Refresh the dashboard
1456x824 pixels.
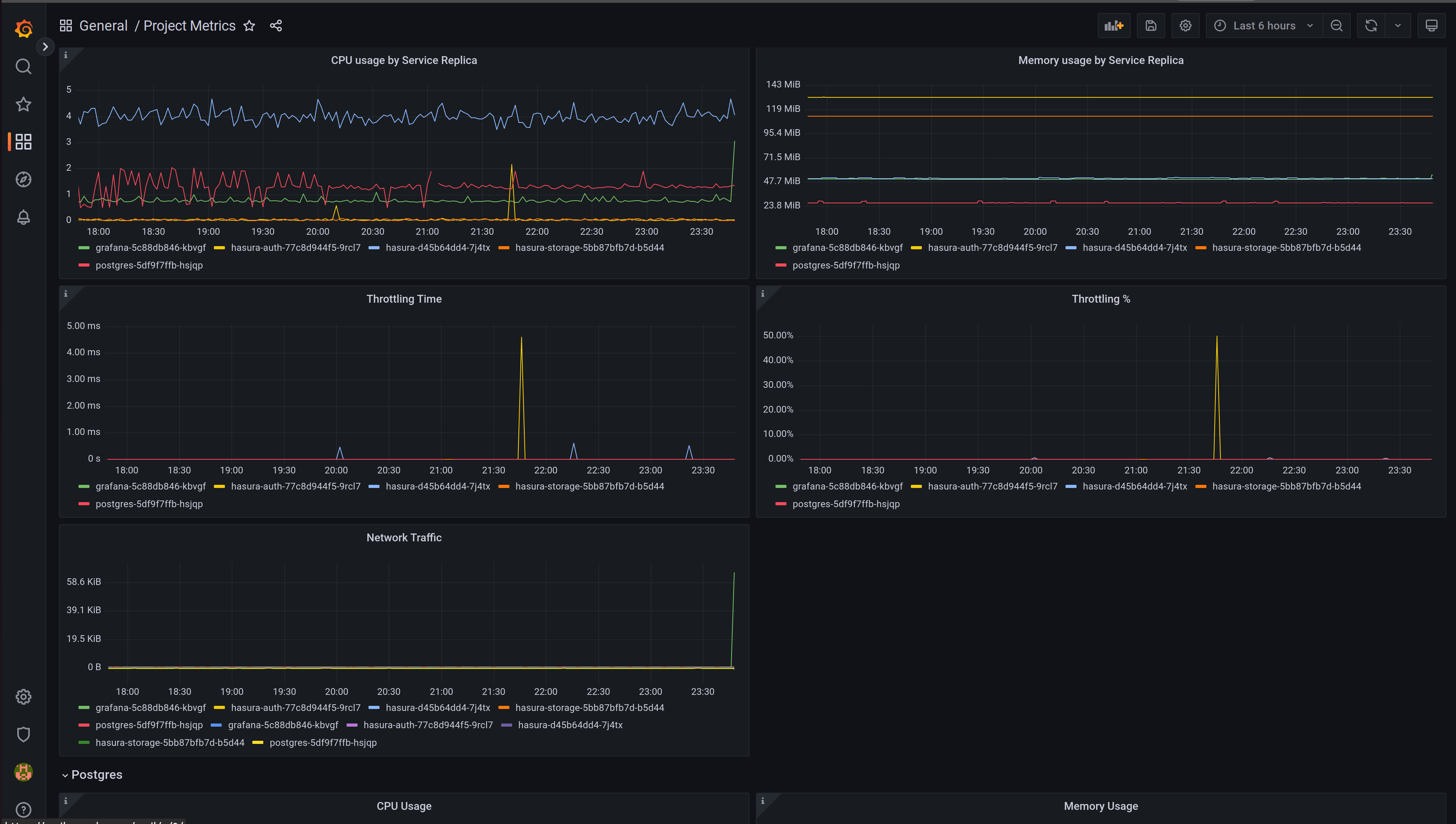click(x=1371, y=26)
